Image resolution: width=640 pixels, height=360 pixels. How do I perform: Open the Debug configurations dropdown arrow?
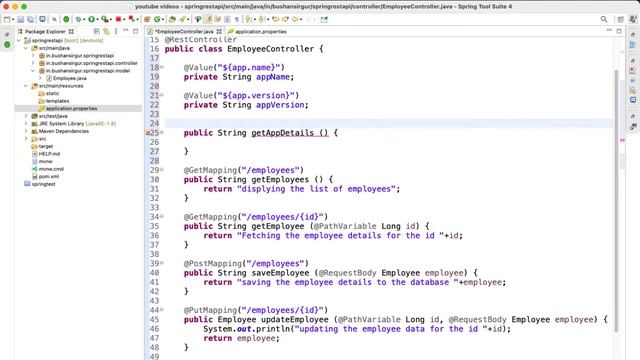click(84, 20)
